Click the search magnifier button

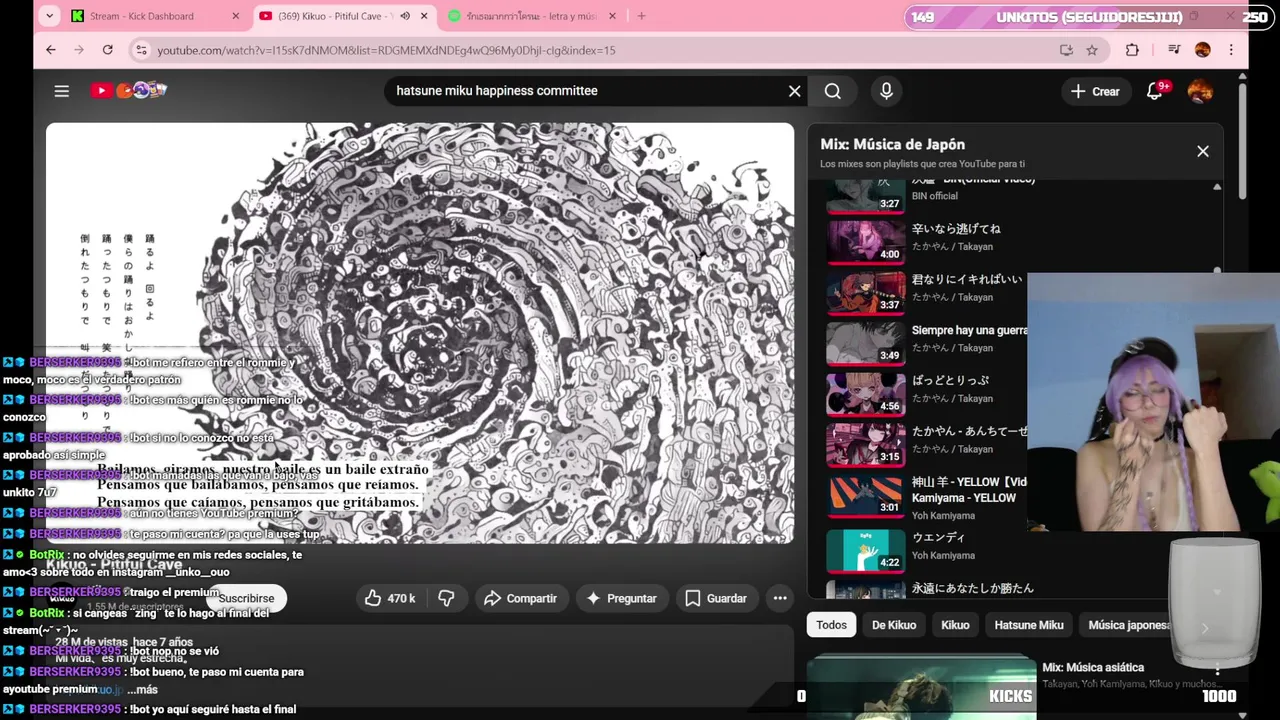[x=832, y=91]
